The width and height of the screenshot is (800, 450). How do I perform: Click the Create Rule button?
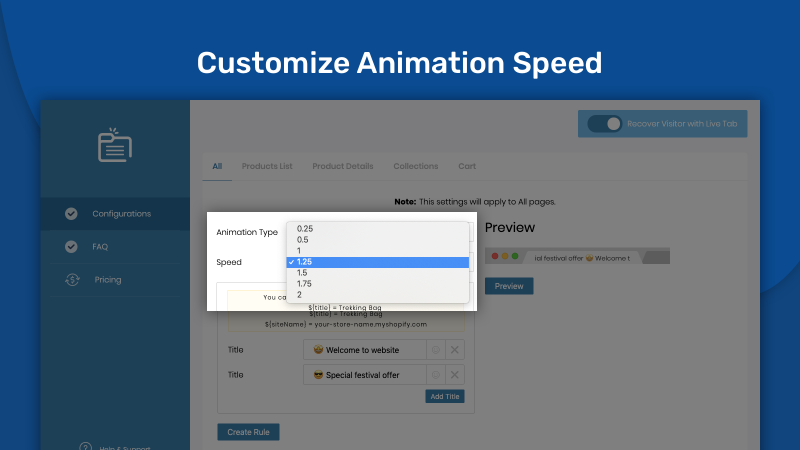248,432
